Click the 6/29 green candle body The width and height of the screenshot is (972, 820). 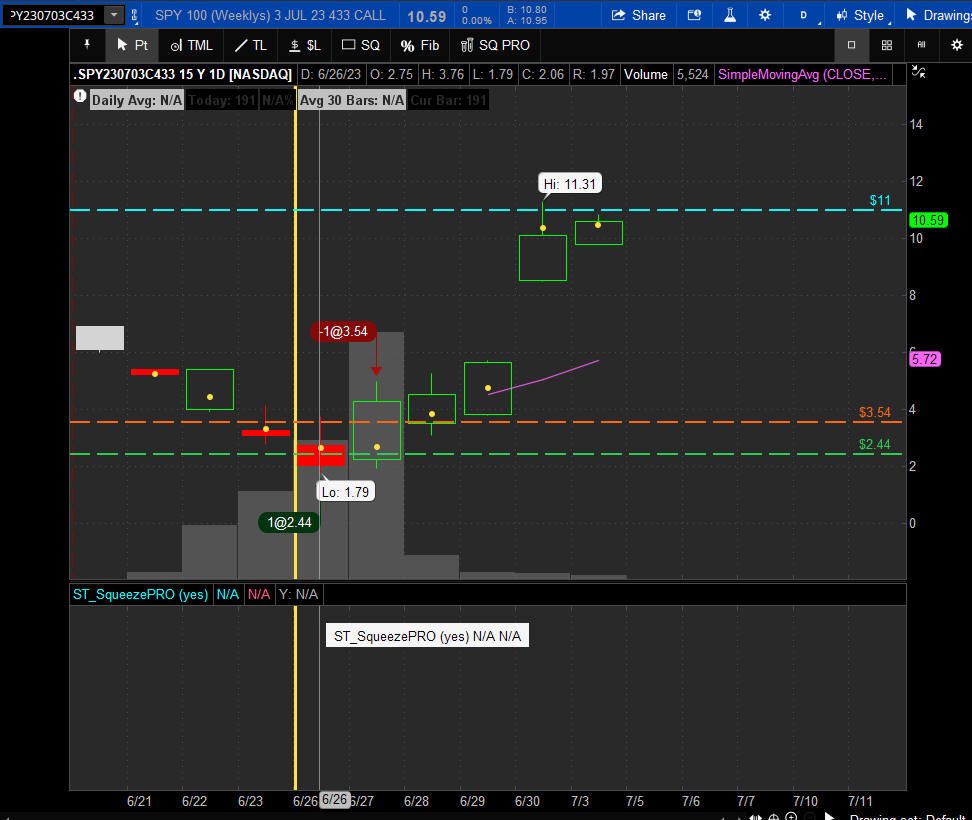[487, 389]
